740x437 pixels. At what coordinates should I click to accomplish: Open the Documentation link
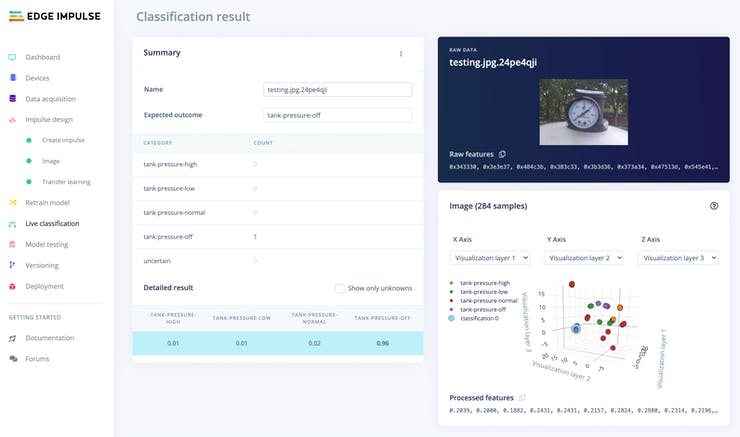click(50, 338)
